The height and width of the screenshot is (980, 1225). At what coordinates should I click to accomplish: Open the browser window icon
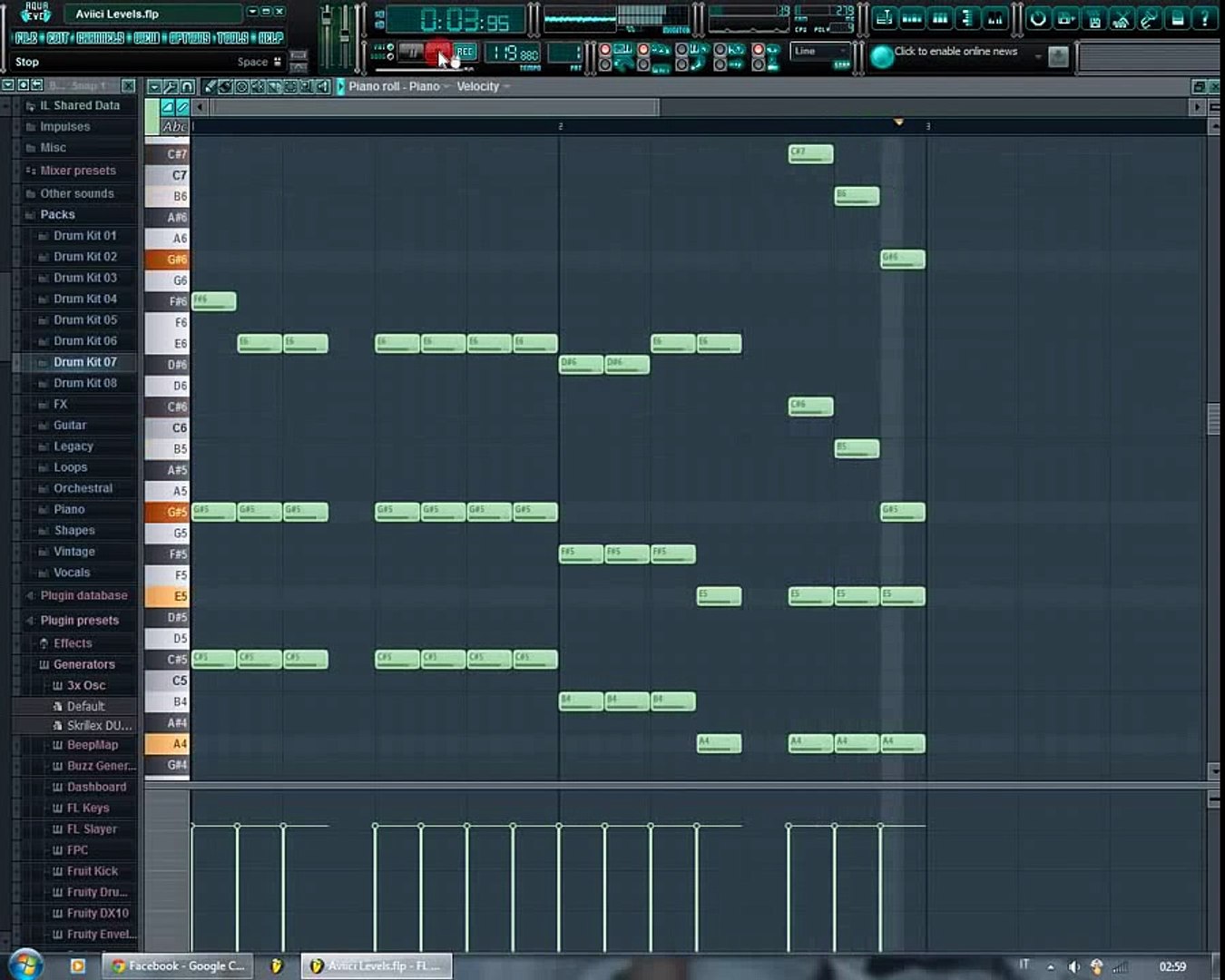click(967, 18)
